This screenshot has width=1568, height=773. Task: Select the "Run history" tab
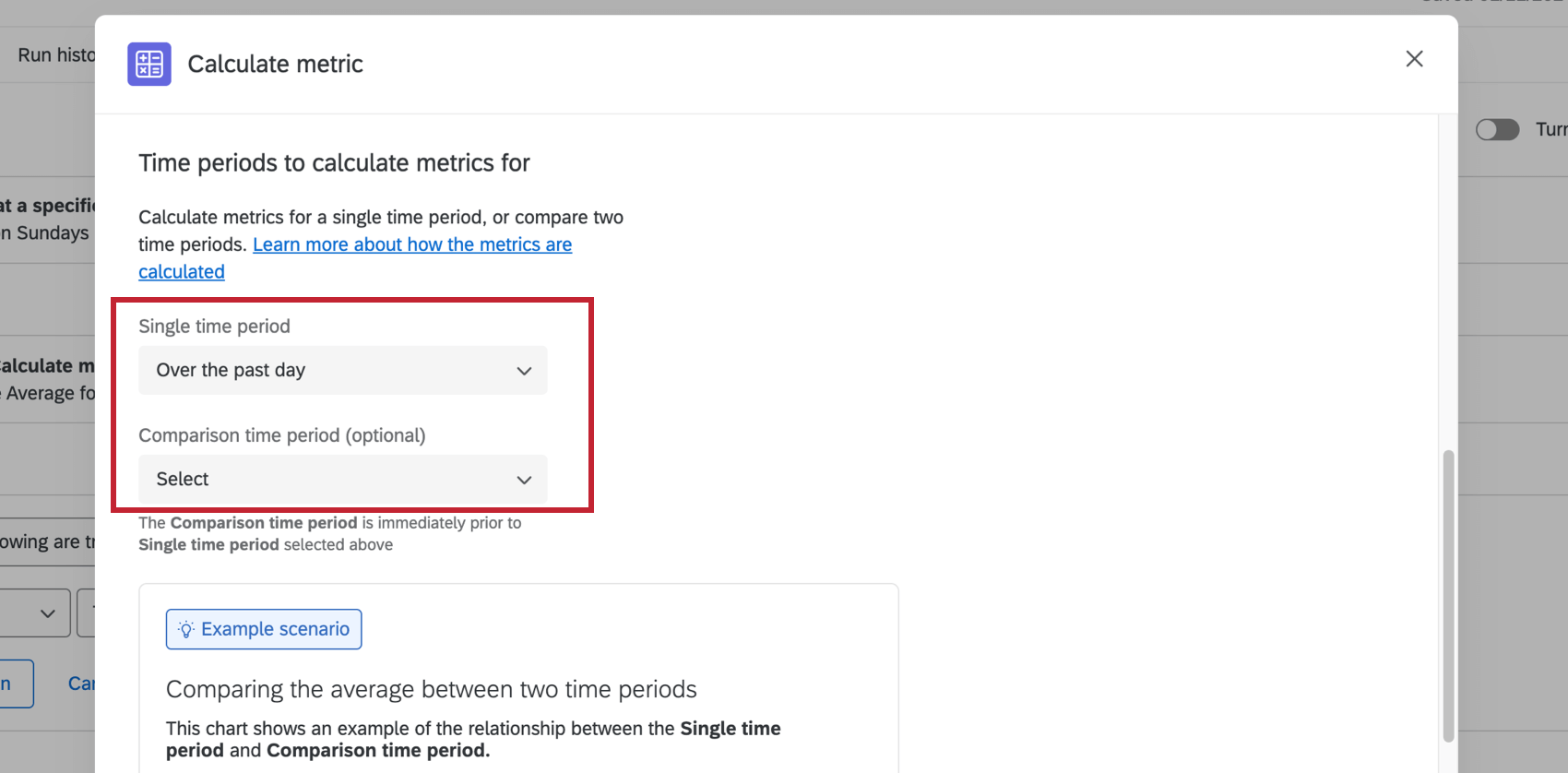pyautogui.click(x=55, y=54)
